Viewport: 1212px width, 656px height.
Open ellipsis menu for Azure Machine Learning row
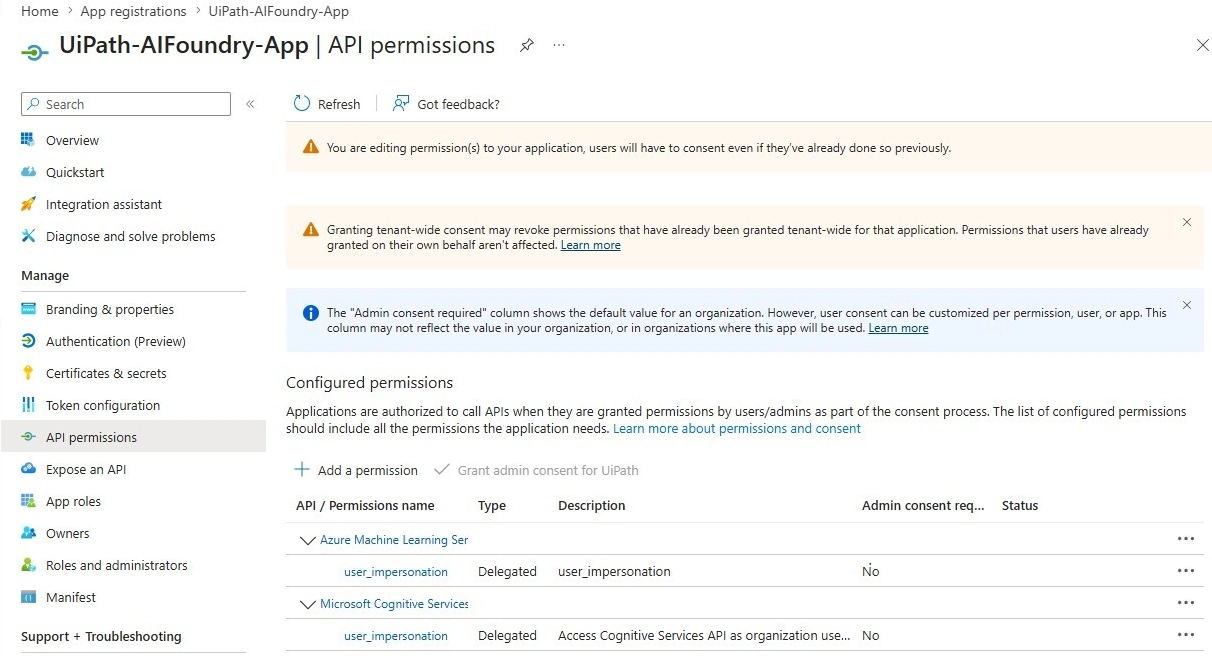(1186, 539)
